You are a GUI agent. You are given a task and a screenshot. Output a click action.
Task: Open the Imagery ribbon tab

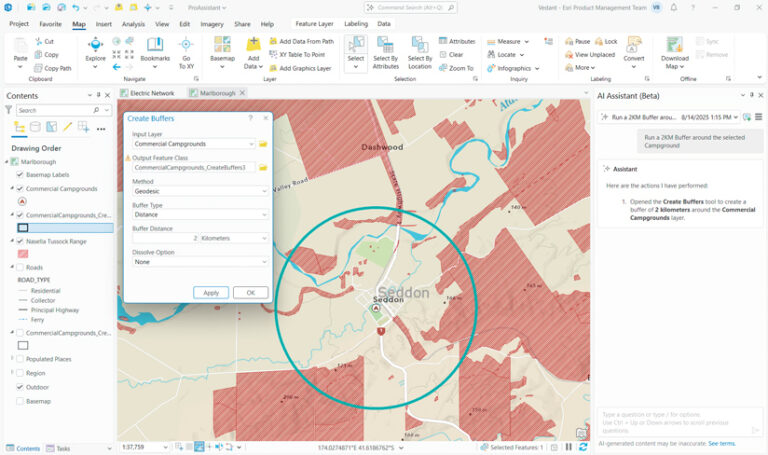[x=212, y=24]
